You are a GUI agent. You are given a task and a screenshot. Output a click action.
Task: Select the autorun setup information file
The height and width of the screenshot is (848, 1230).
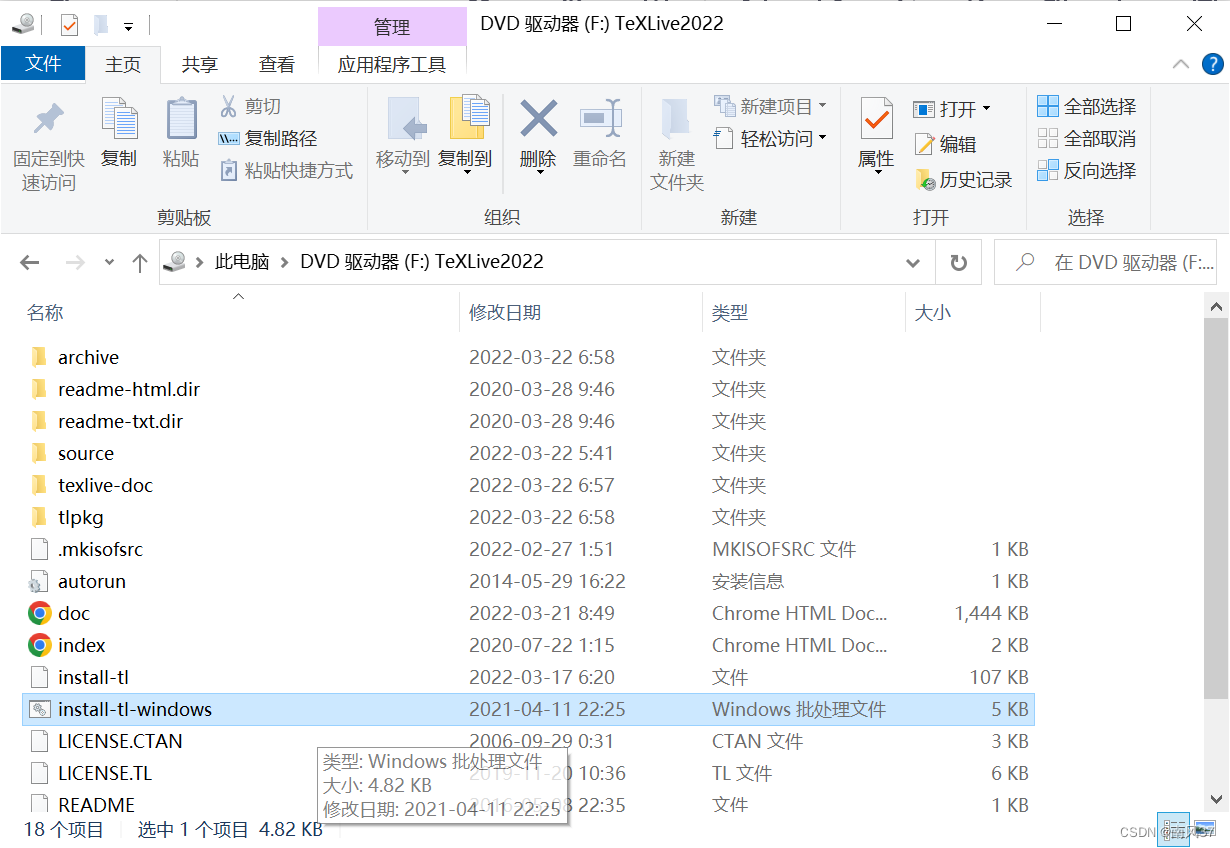pos(90,581)
